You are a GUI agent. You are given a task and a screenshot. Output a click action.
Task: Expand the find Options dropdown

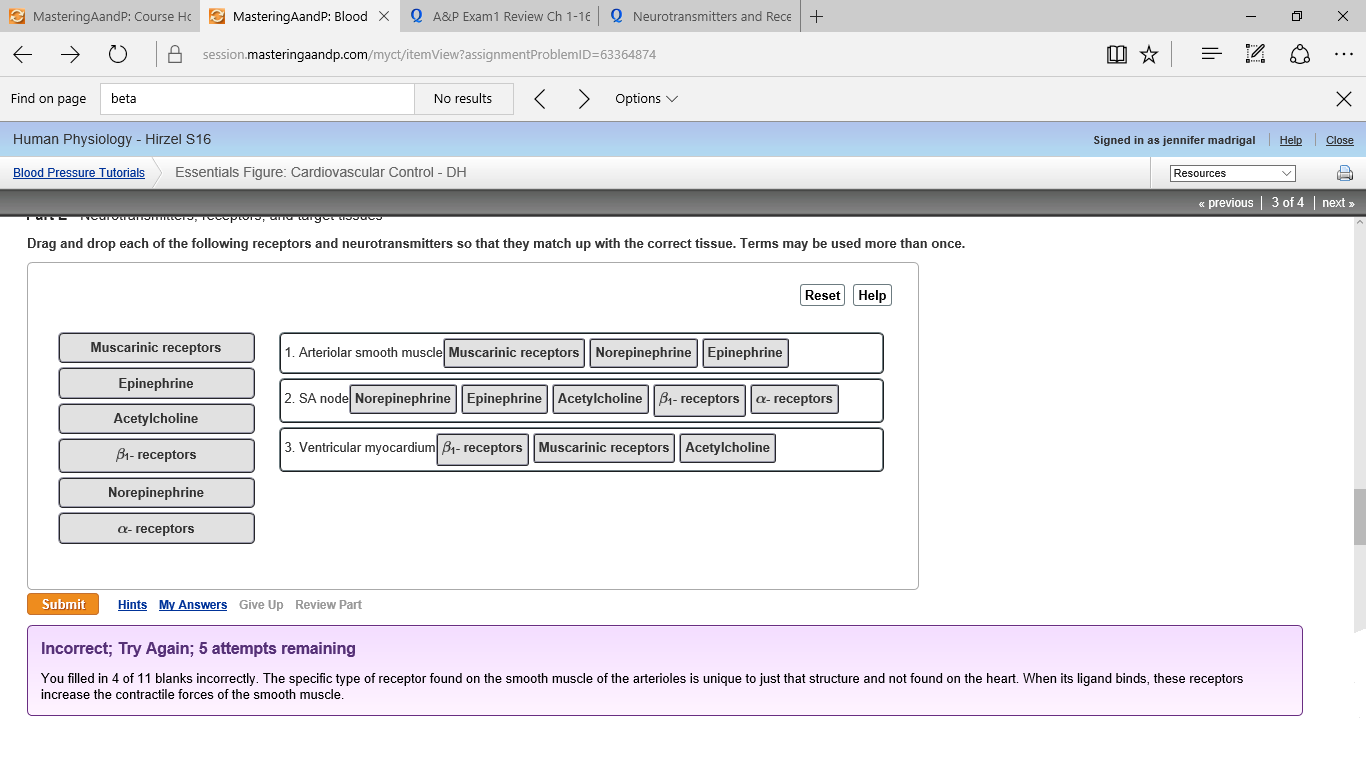tap(646, 99)
